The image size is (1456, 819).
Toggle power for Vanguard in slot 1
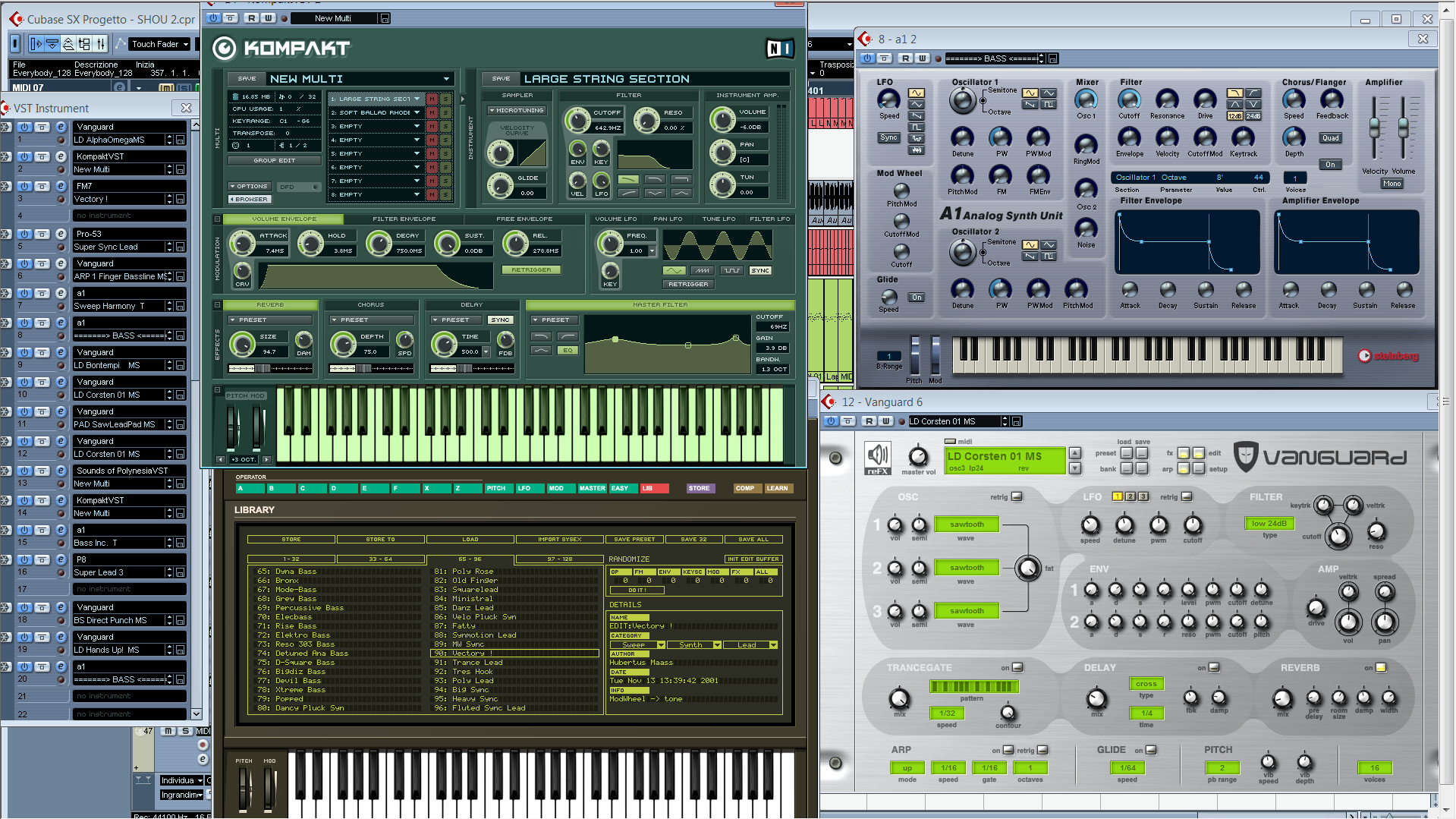pyautogui.click(x=24, y=127)
